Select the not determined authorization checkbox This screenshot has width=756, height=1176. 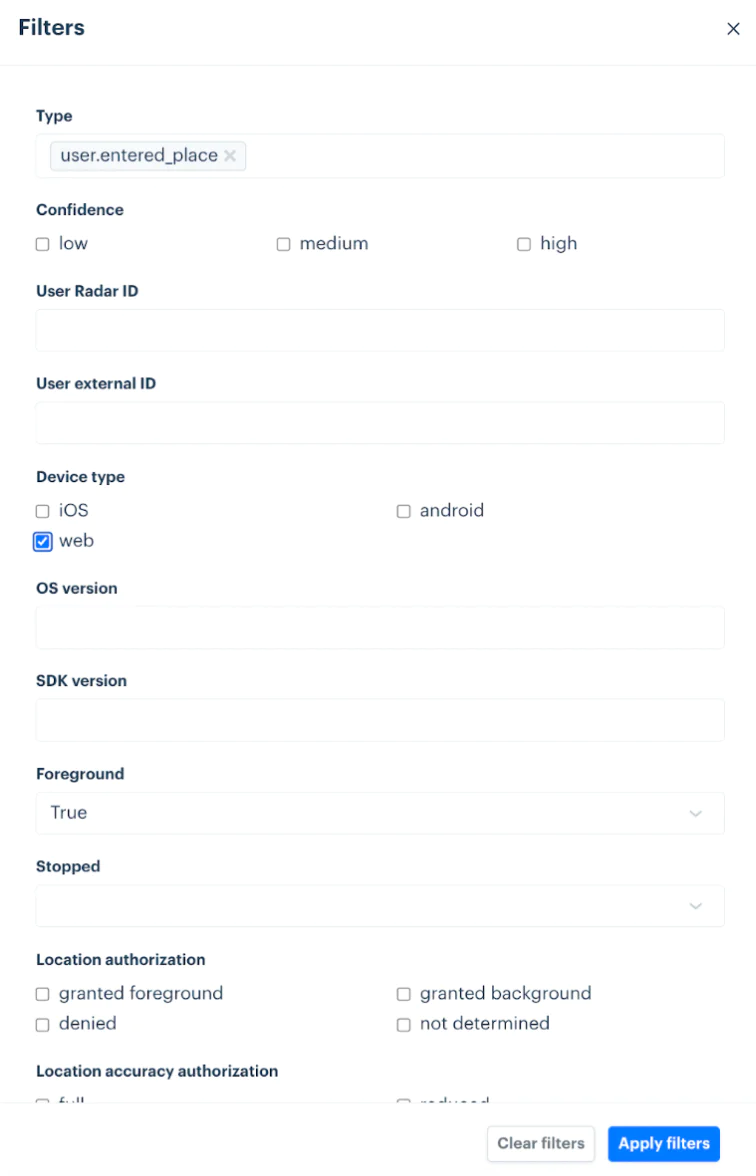click(403, 1023)
